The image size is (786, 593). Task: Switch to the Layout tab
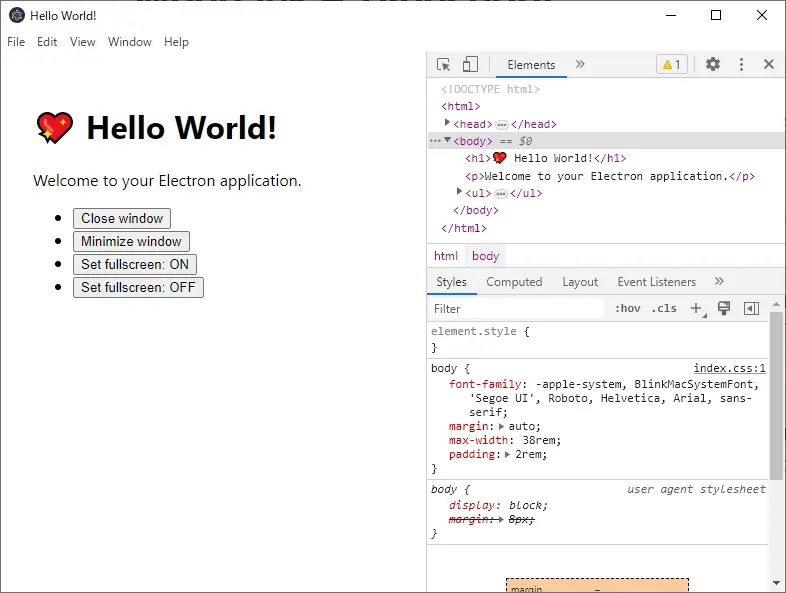click(x=580, y=282)
